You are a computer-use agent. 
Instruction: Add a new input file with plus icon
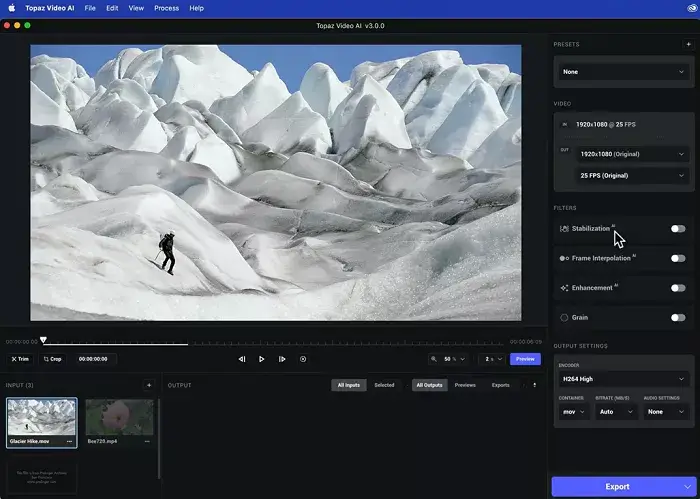[149, 385]
